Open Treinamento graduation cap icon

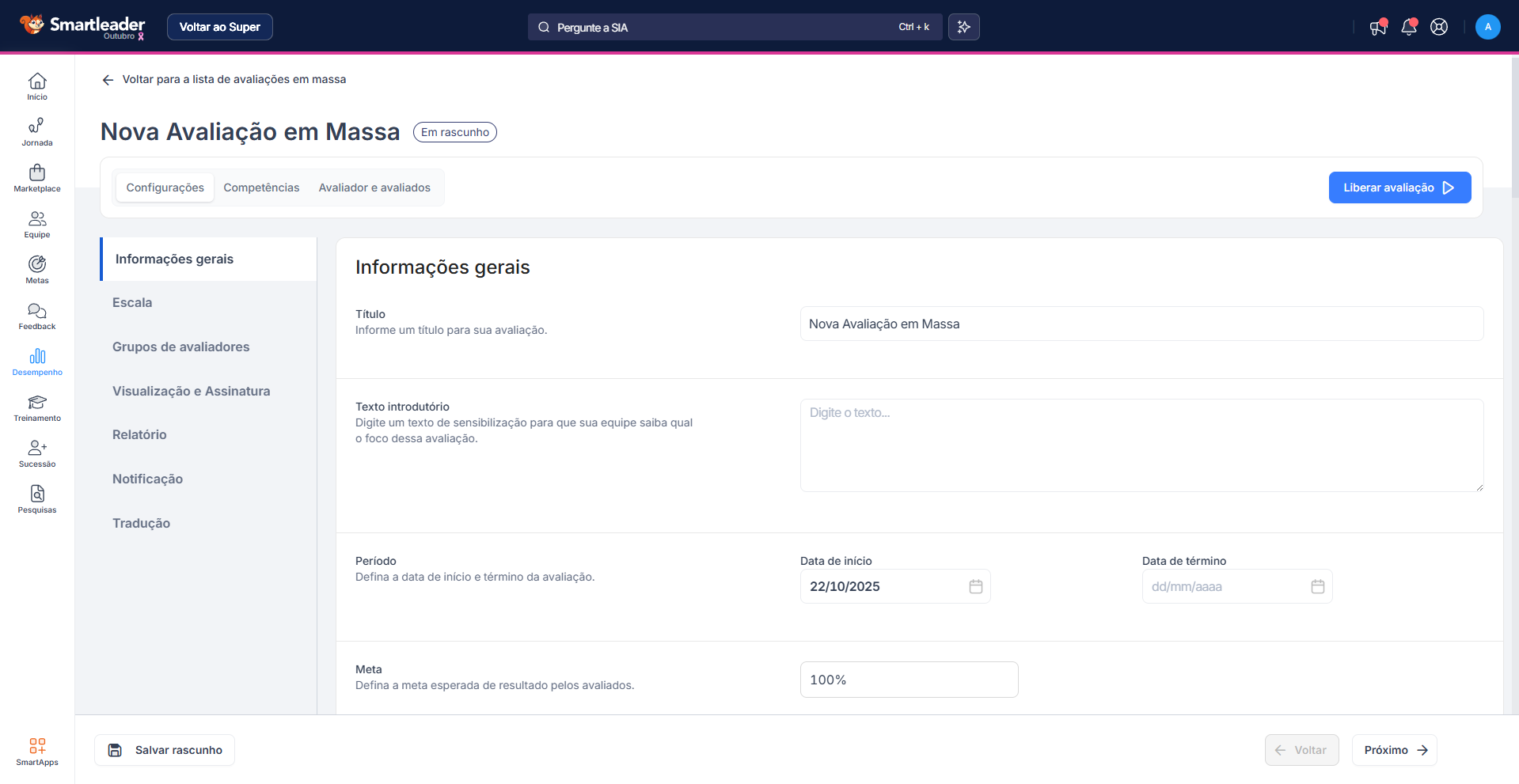pyautogui.click(x=37, y=407)
